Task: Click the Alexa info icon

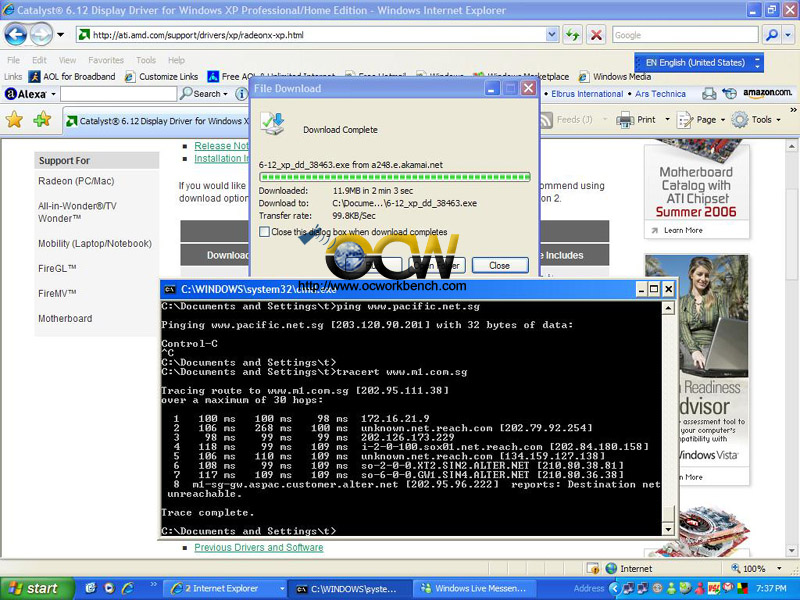Action: click(x=241, y=94)
